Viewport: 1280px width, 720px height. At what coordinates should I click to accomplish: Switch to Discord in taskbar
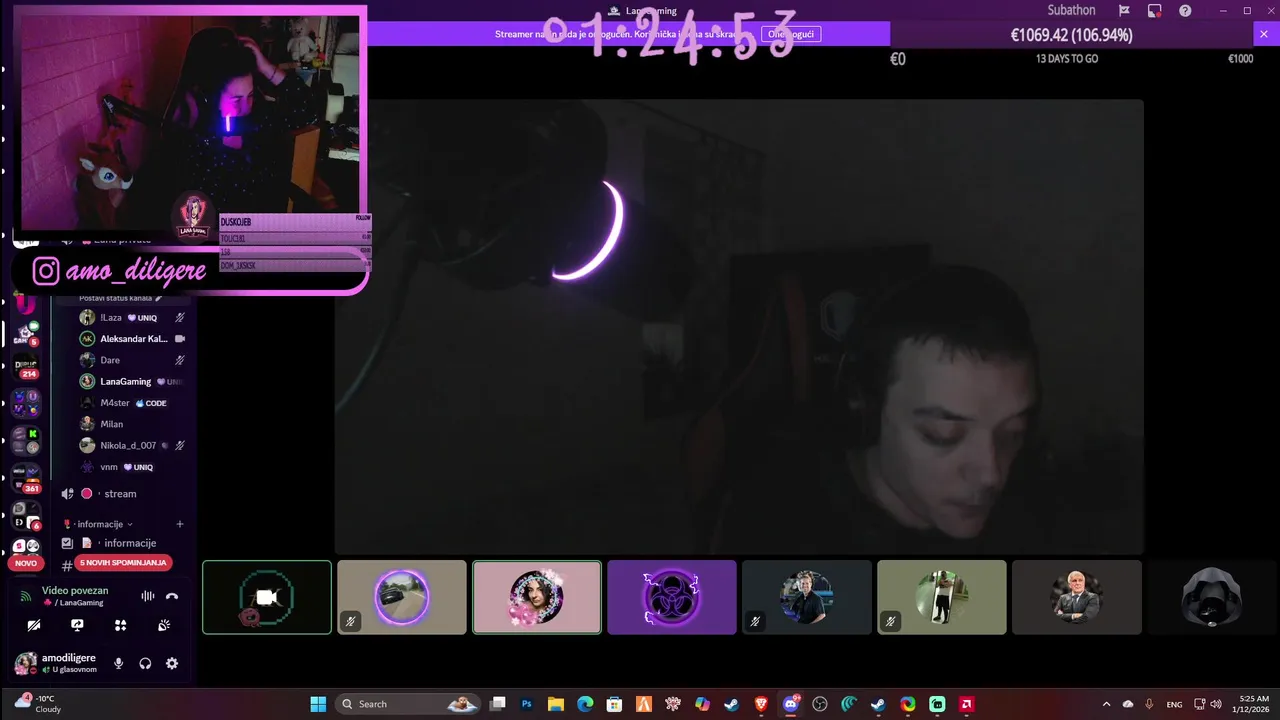[x=790, y=704]
